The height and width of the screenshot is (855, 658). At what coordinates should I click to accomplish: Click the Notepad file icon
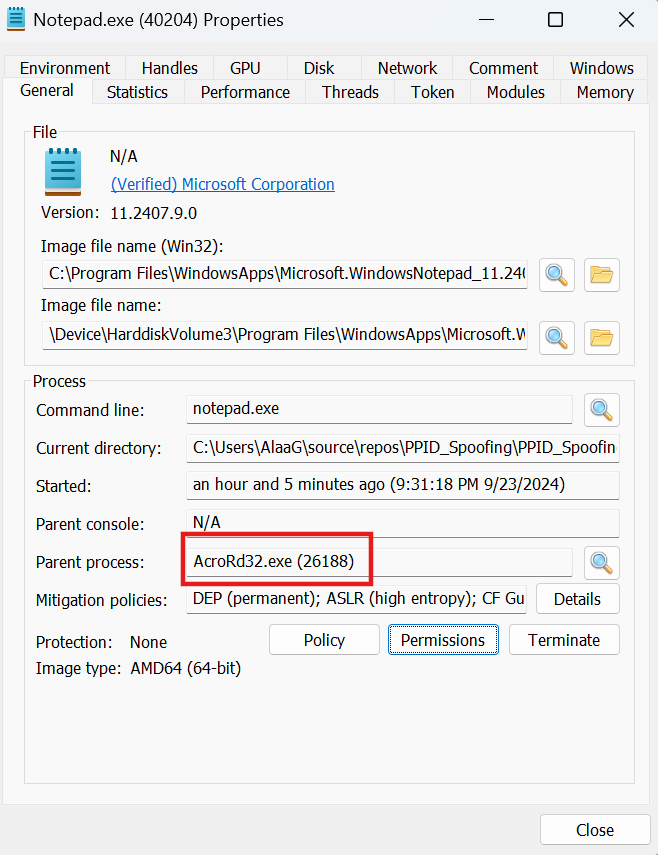tap(63, 171)
